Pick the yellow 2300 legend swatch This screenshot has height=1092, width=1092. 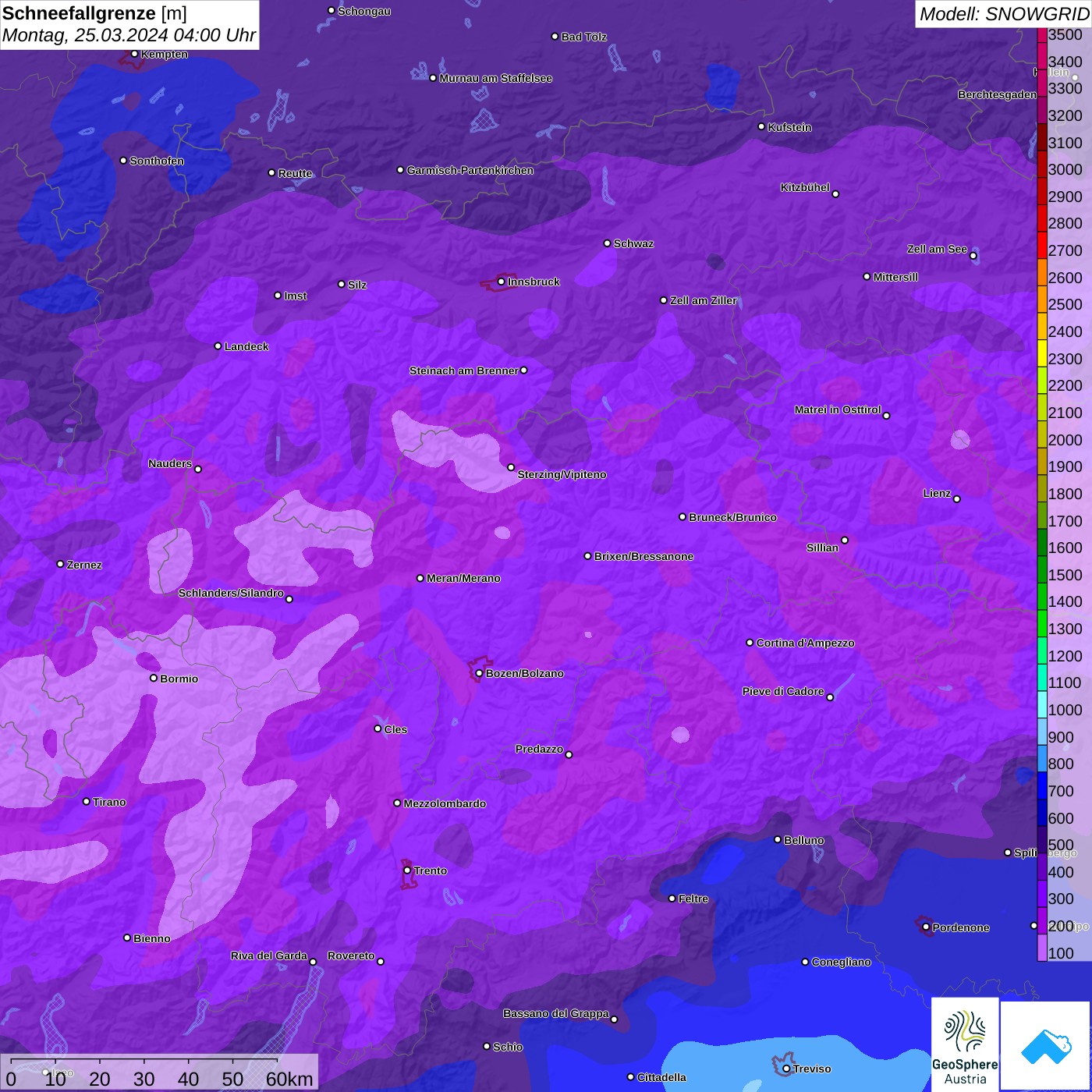(1042, 353)
